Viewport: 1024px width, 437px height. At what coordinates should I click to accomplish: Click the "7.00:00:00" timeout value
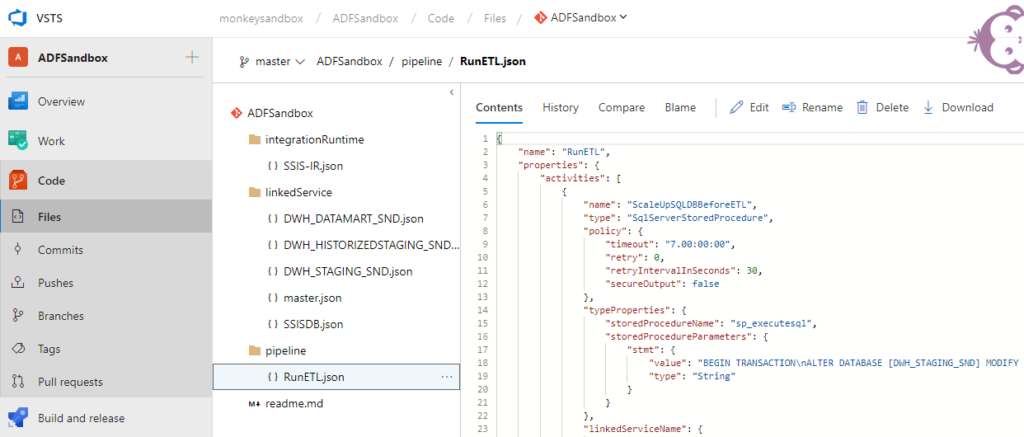pos(699,244)
